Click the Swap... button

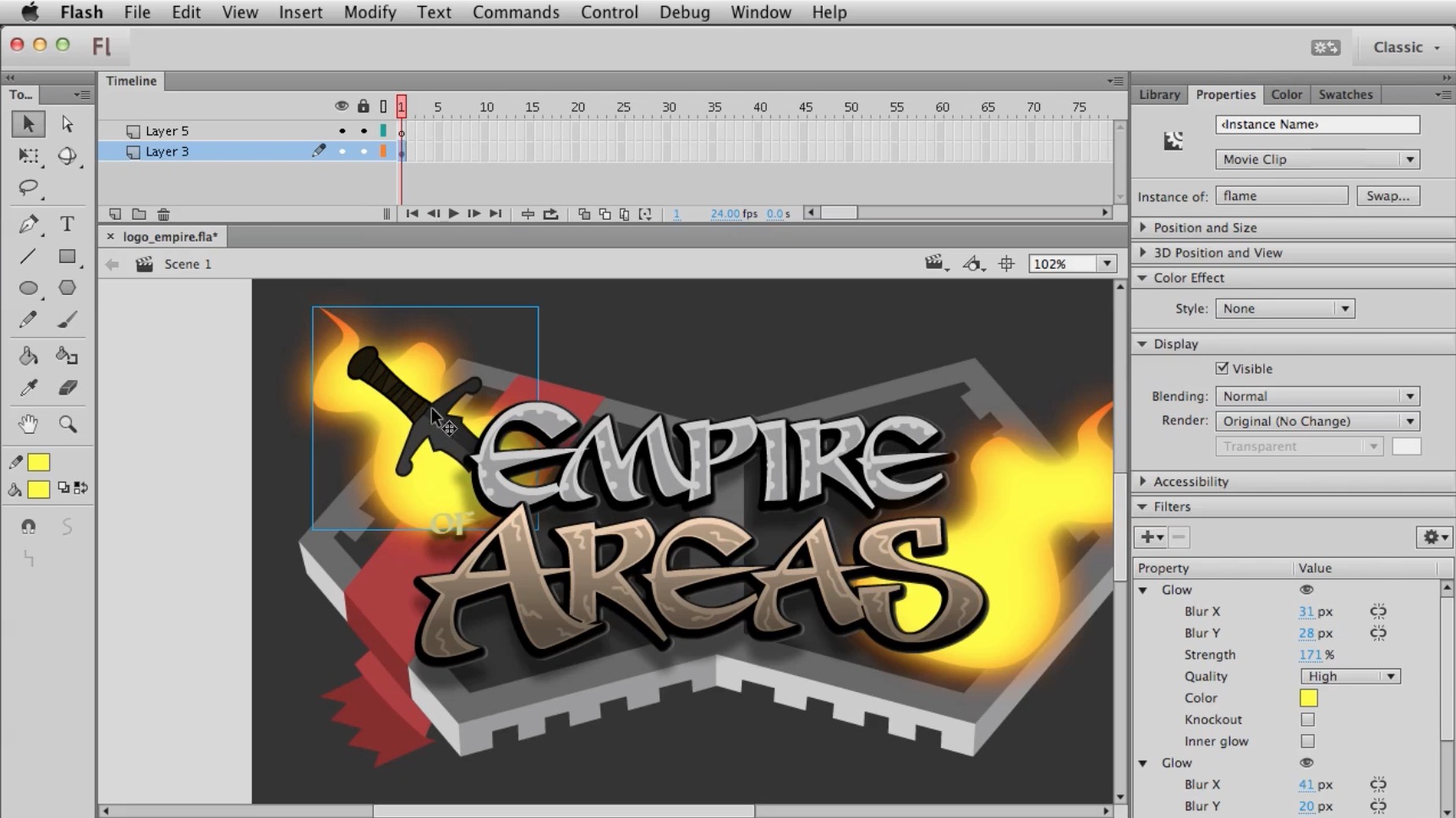point(1388,196)
